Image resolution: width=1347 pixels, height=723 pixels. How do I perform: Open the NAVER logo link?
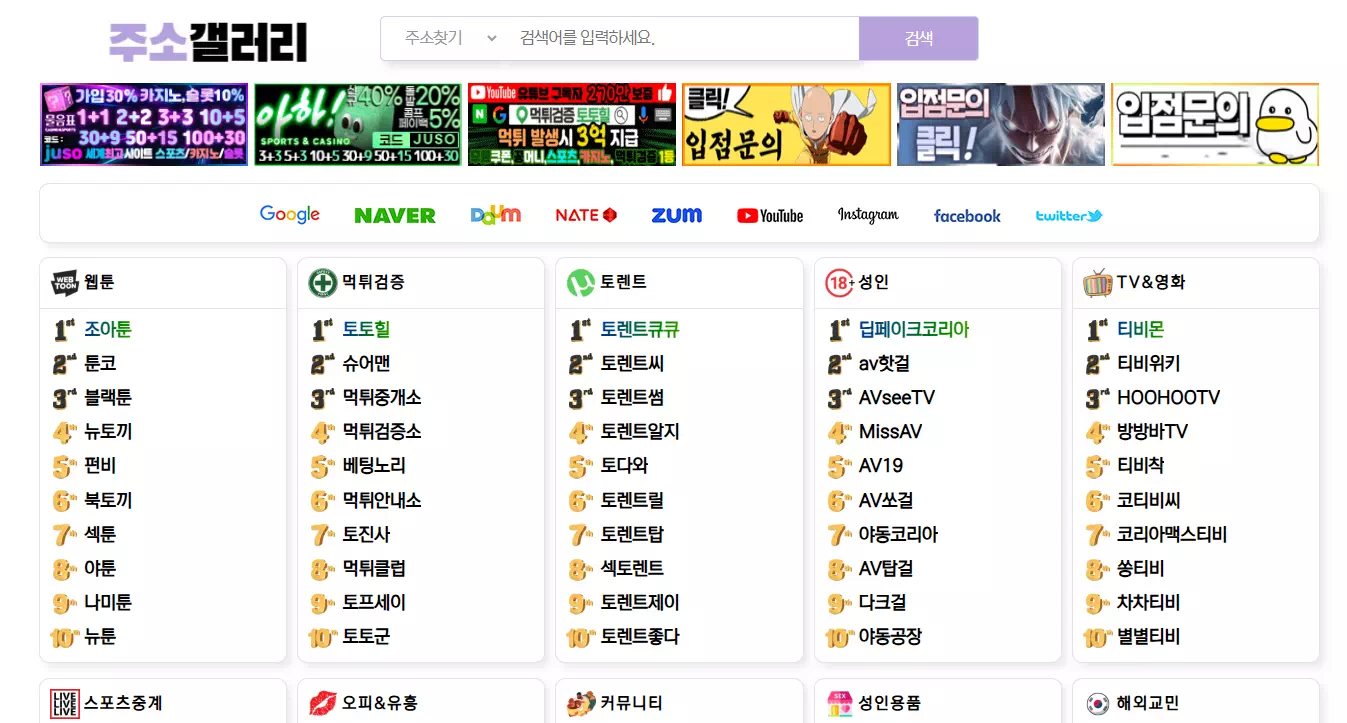pyautogui.click(x=395, y=215)
